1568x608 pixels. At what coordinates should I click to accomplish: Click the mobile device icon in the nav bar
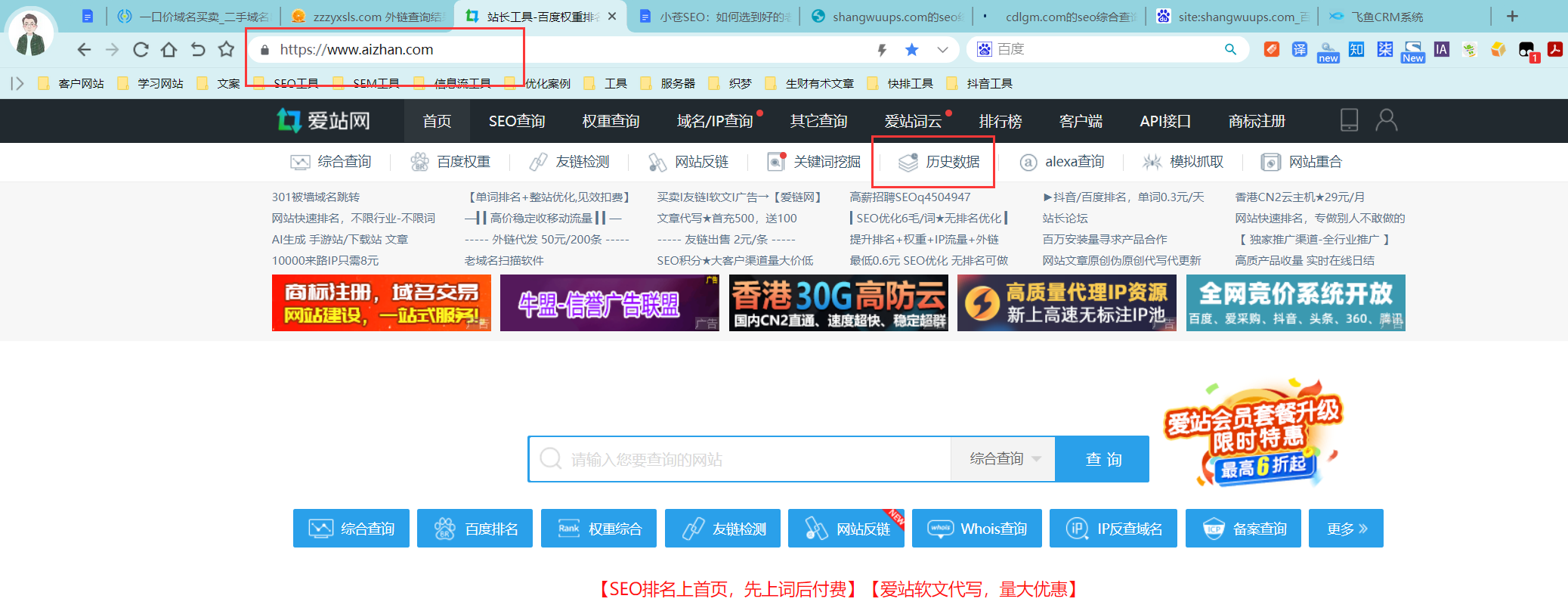[1349, 120]
